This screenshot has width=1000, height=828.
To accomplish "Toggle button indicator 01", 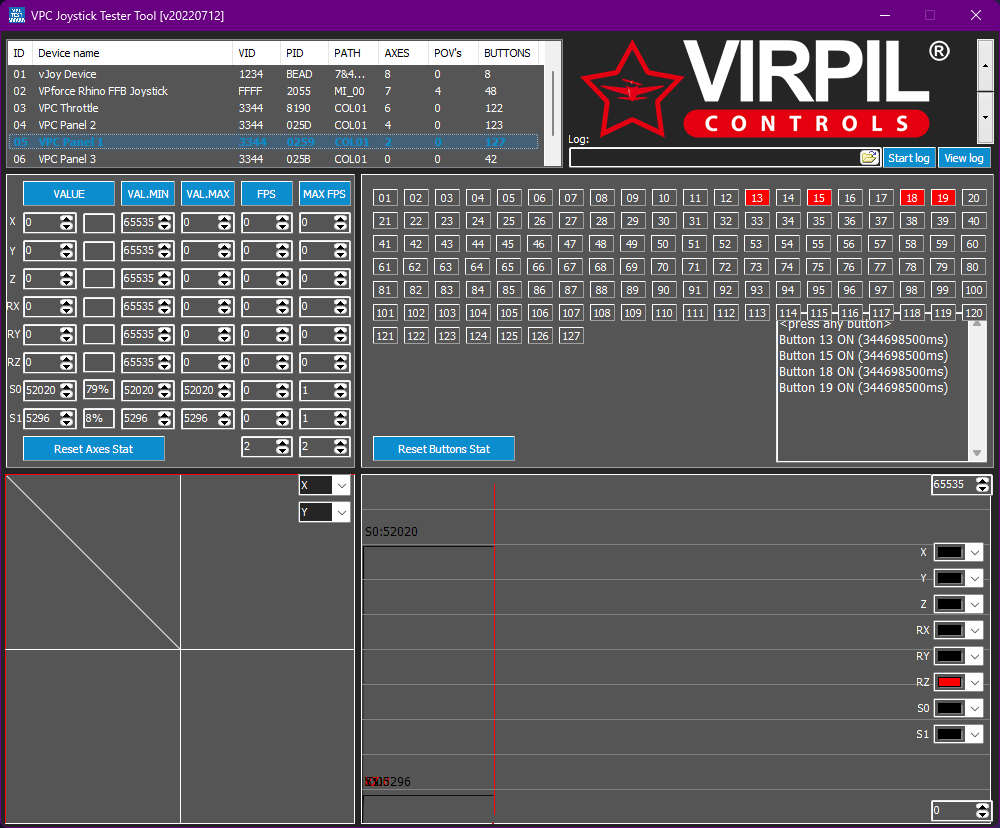I will click(x=385, y=198).
